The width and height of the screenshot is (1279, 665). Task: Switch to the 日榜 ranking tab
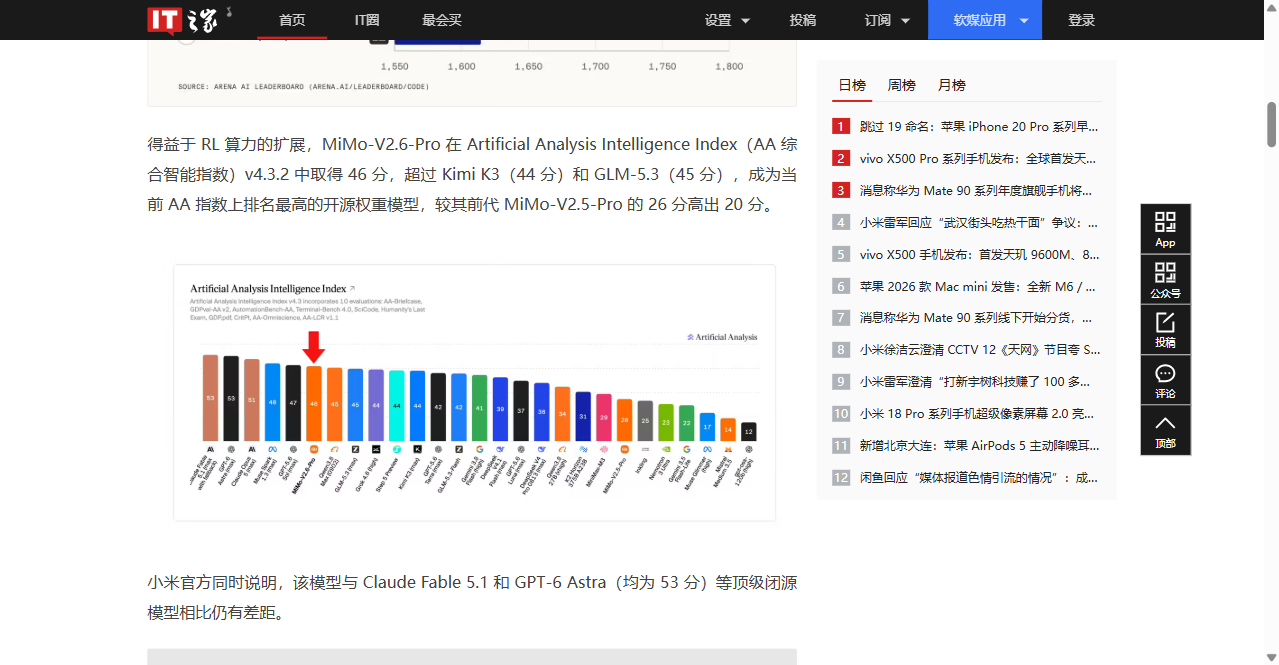[852, 85]
